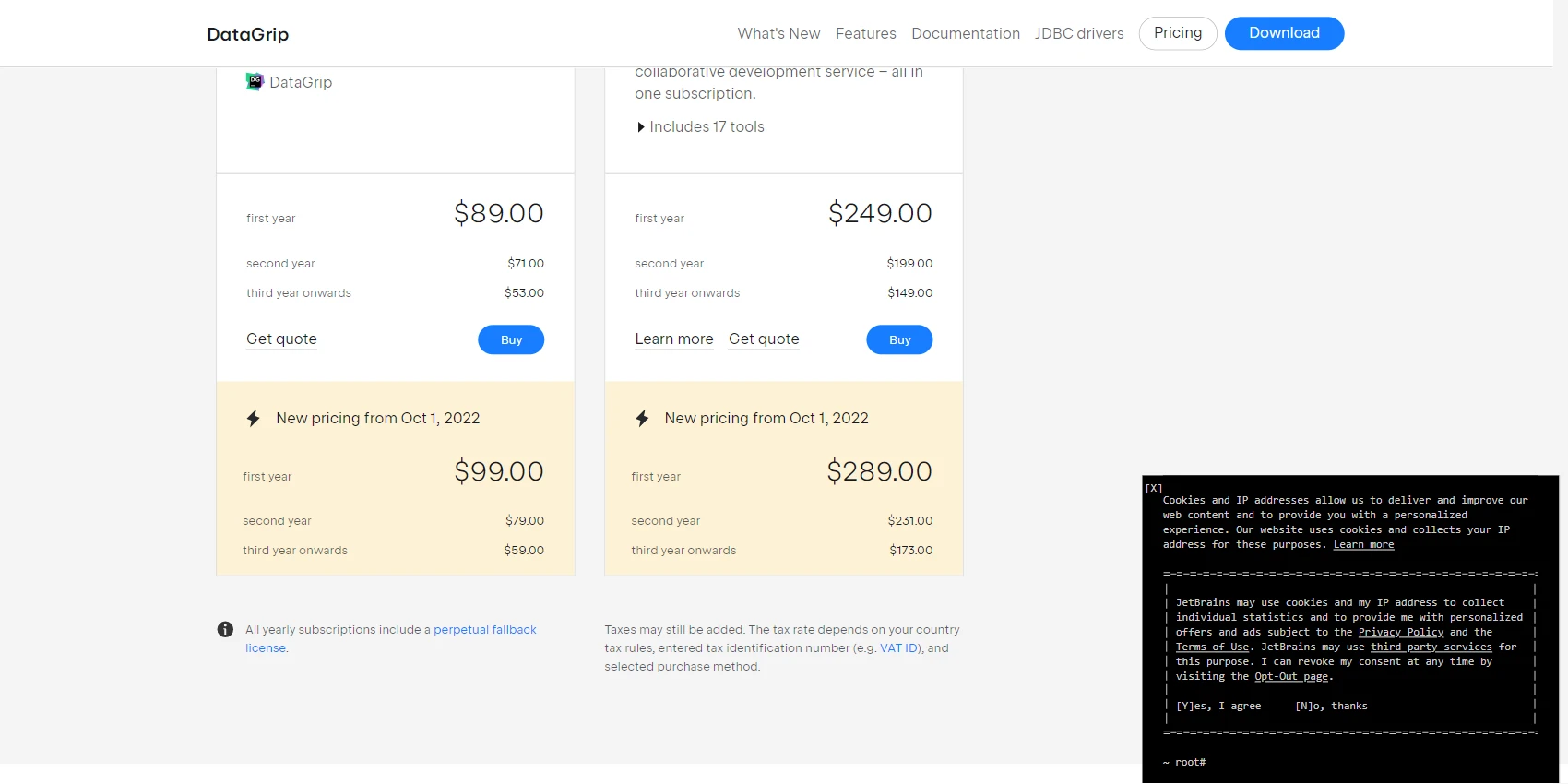Select the Pricing tab button
Screen dimensions: 1568x784
click(x=1178, y=33)
